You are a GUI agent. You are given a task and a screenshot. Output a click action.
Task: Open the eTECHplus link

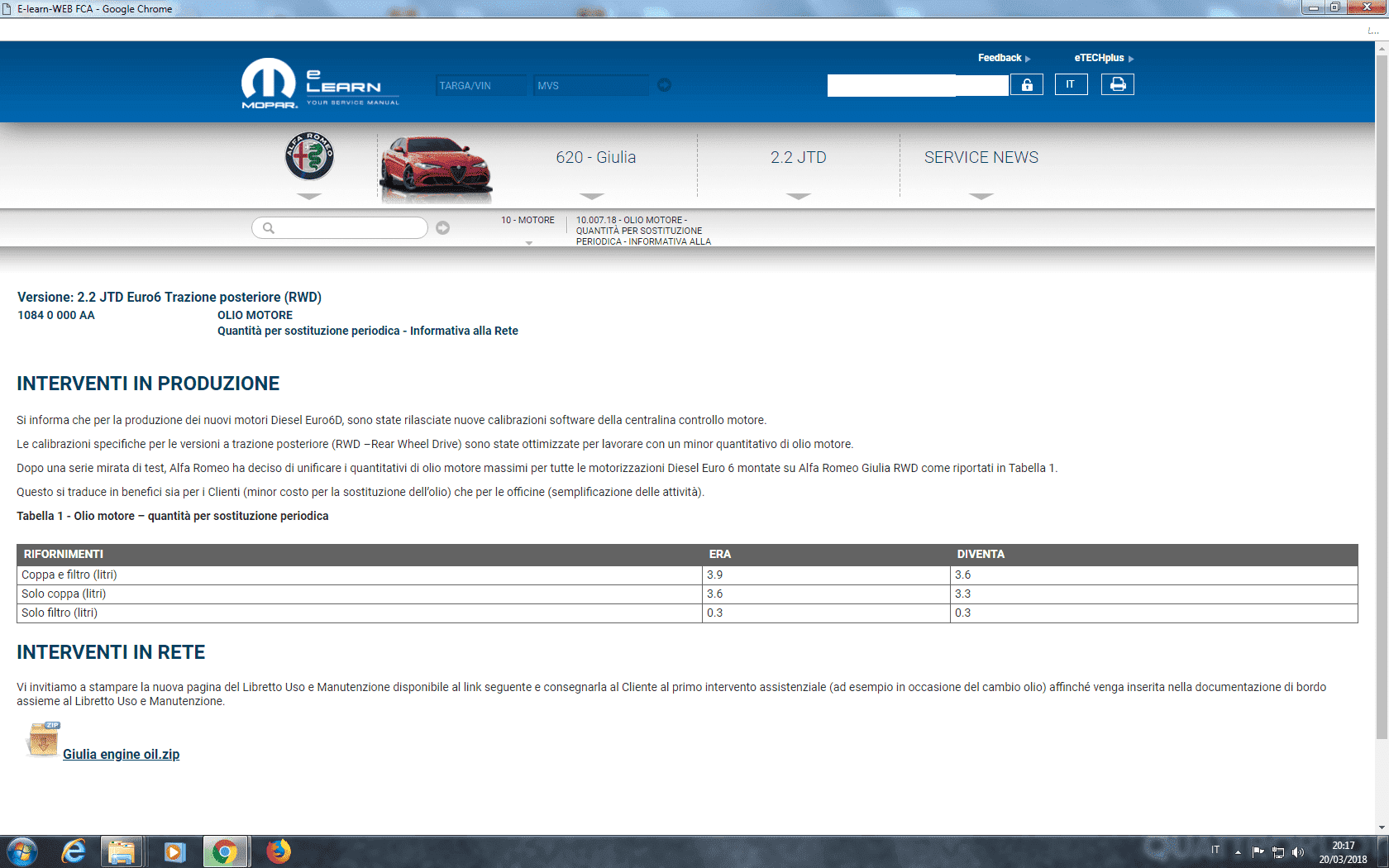[x=1104, y=58]
